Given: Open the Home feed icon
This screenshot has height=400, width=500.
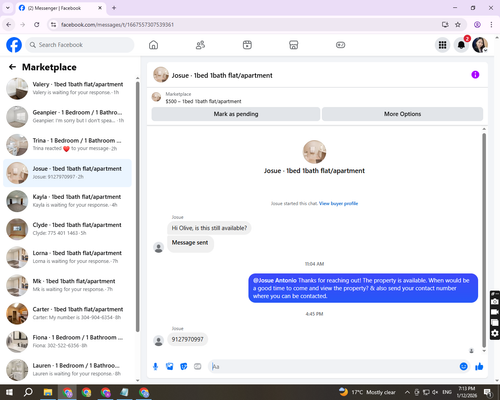Looking at the screenshot, I should click(153, 45).
